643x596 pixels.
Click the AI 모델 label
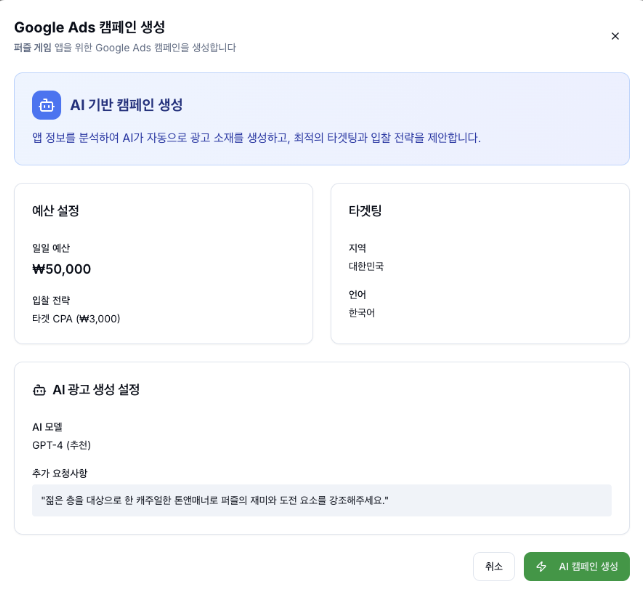tap(47, 427)
